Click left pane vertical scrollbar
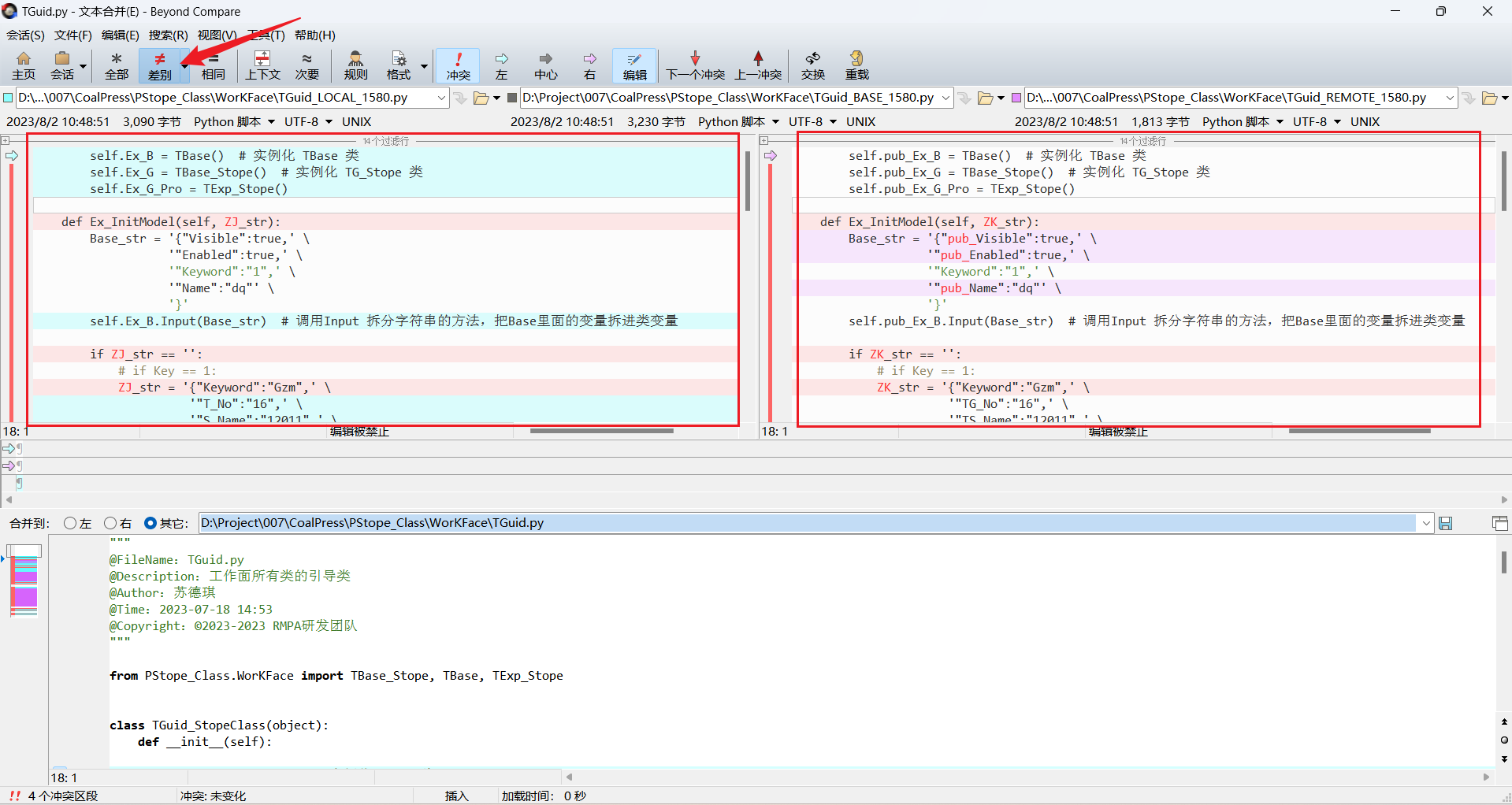 (x=747, y=181)
